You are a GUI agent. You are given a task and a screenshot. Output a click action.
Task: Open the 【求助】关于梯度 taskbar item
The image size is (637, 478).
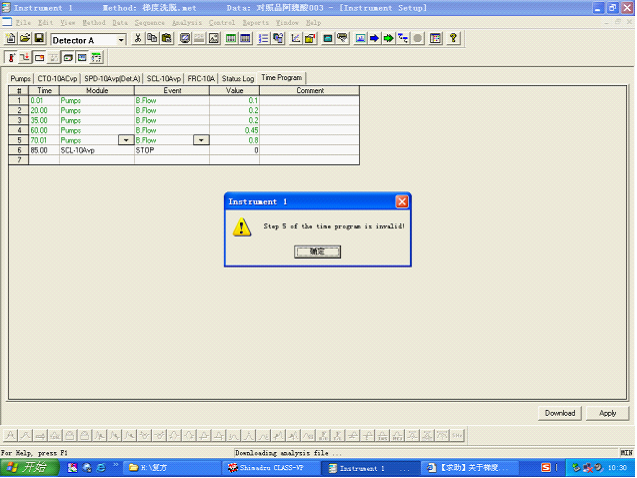coord(470,468)
